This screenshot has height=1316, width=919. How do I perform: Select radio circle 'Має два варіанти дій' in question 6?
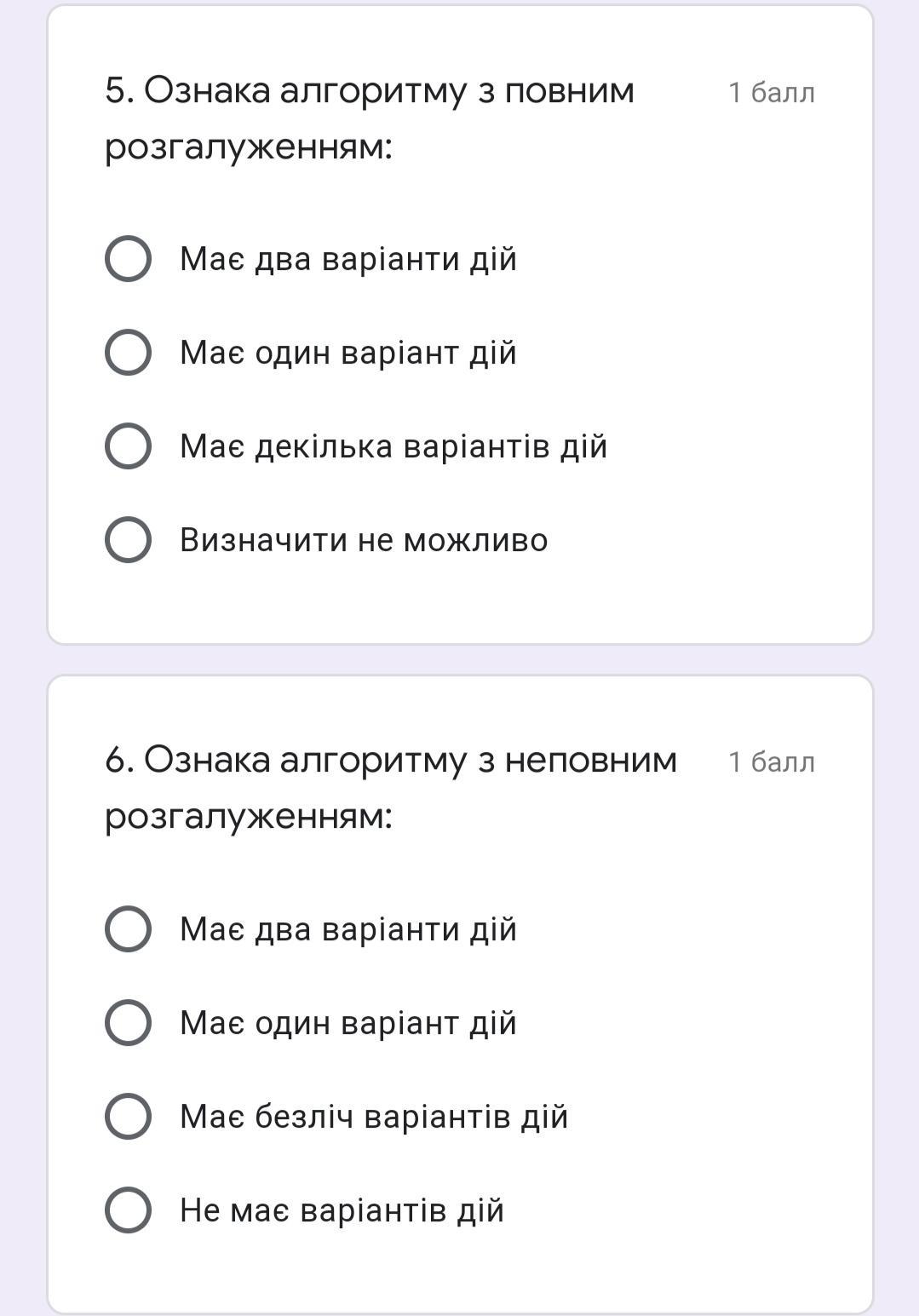pyautogui.click(x=128, y=928)
